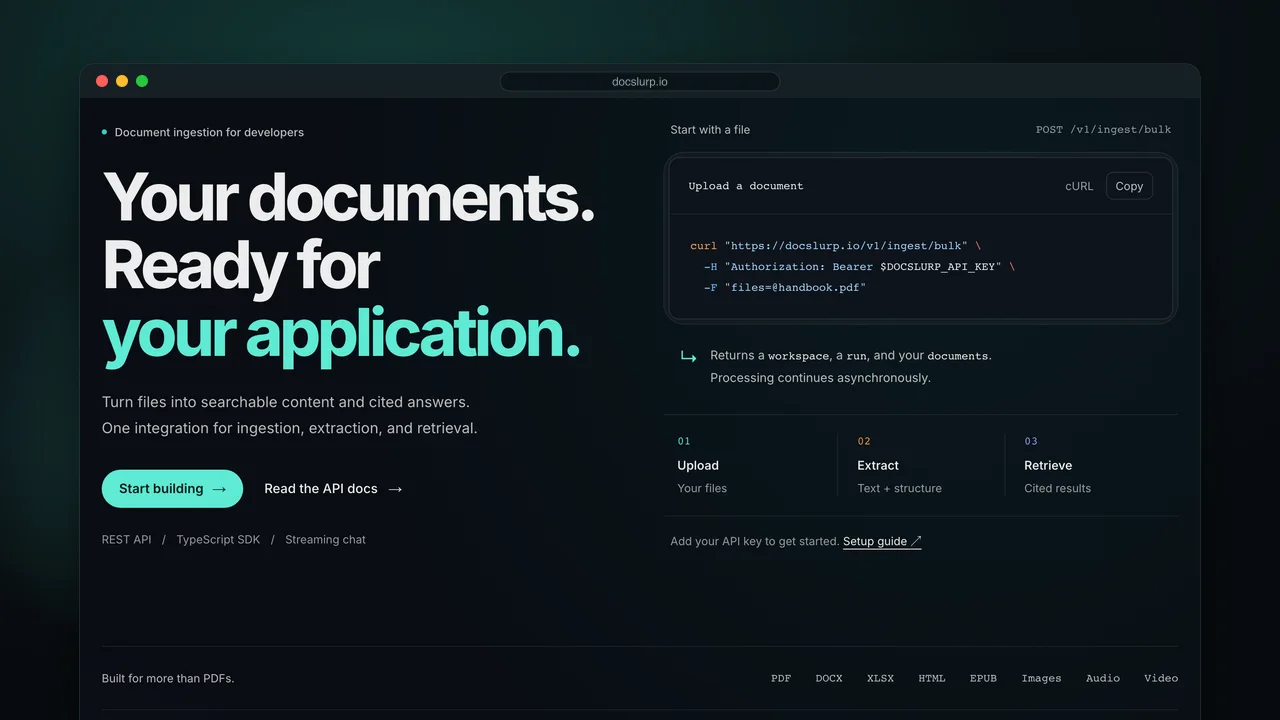Click the Upload a document heading
The image size is (1280, 720).
[x=746, y=186]
